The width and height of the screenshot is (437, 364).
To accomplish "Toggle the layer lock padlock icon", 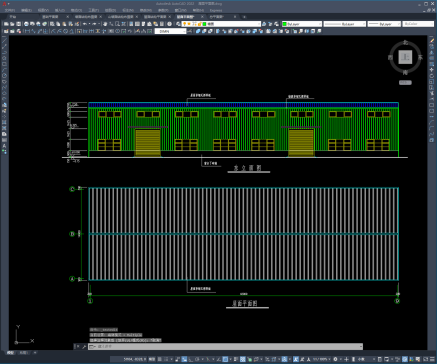I will pyautogui.click(x=199, y=24).
